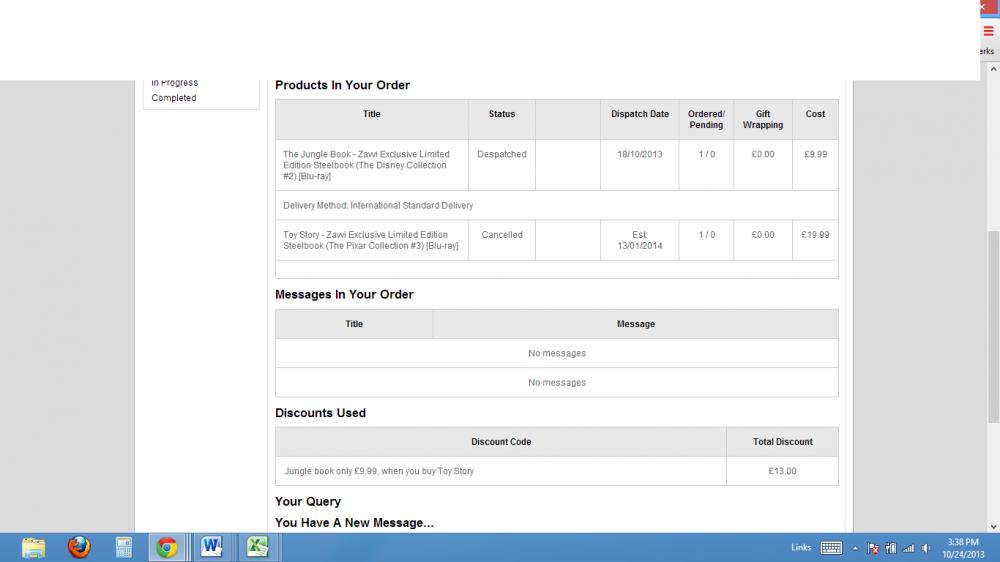
Task: Click the scrollbar down arrow
Action: pos(994,527)
